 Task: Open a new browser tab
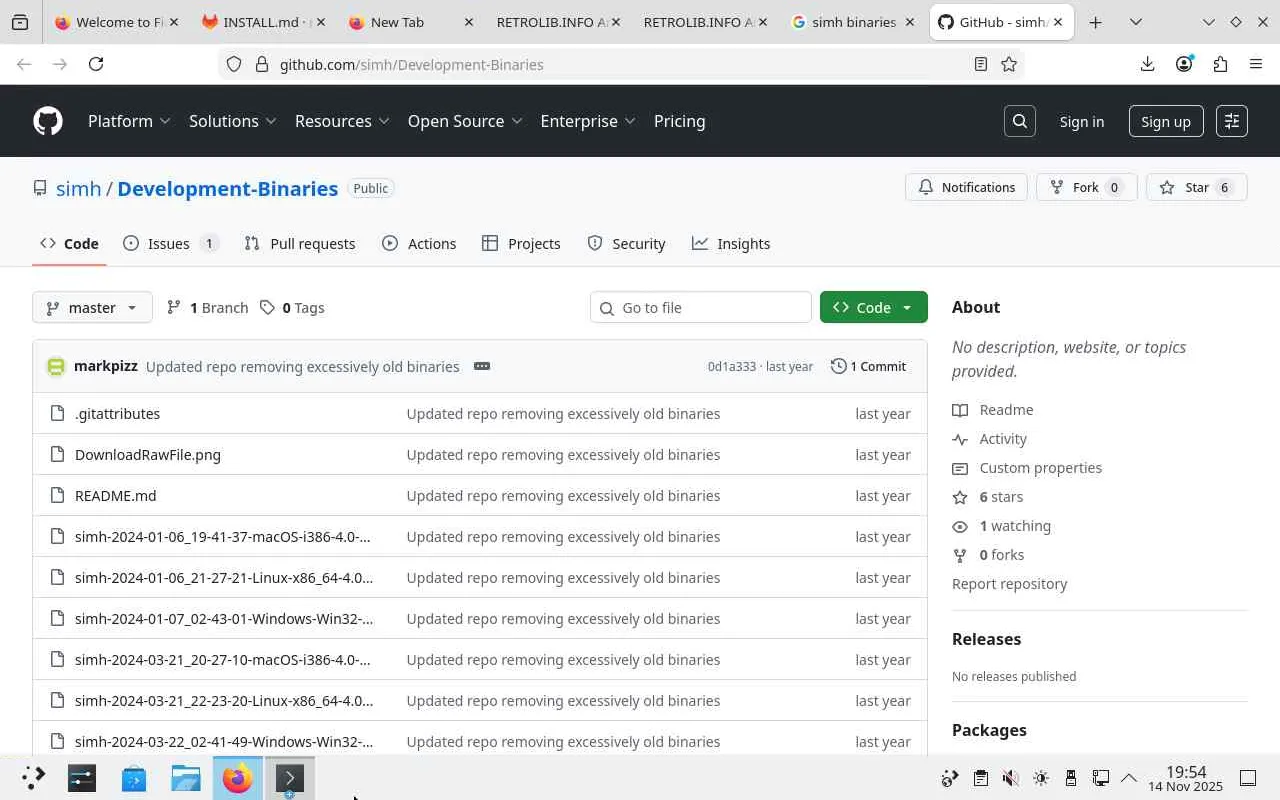1095,22
